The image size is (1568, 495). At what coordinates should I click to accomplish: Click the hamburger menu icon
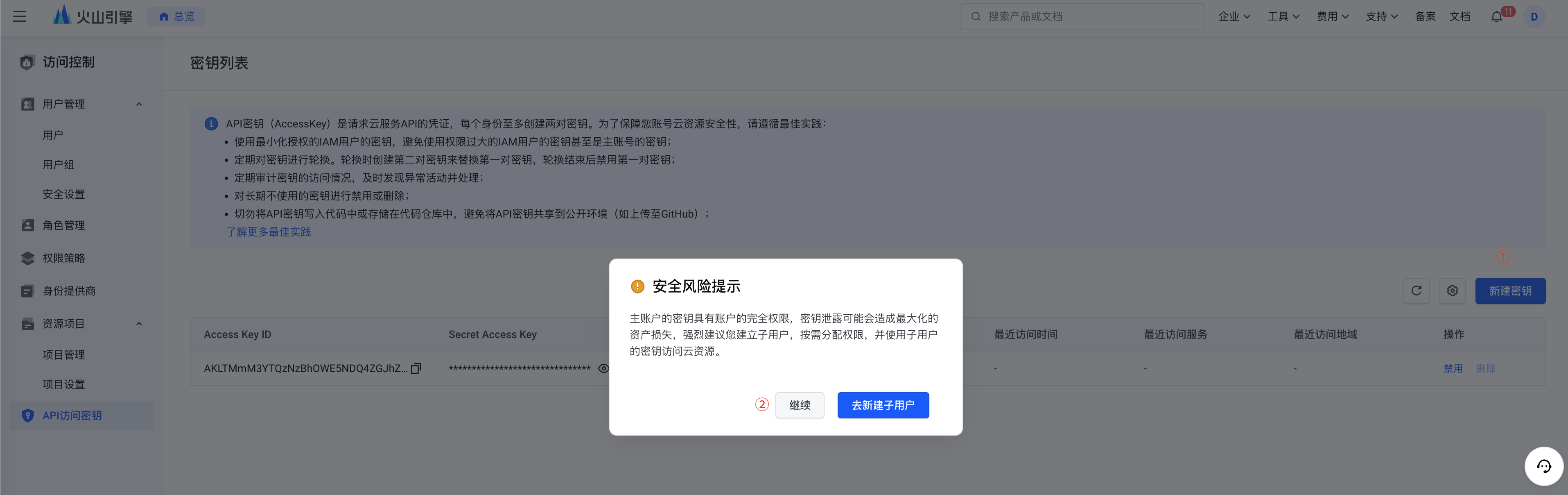20,16
